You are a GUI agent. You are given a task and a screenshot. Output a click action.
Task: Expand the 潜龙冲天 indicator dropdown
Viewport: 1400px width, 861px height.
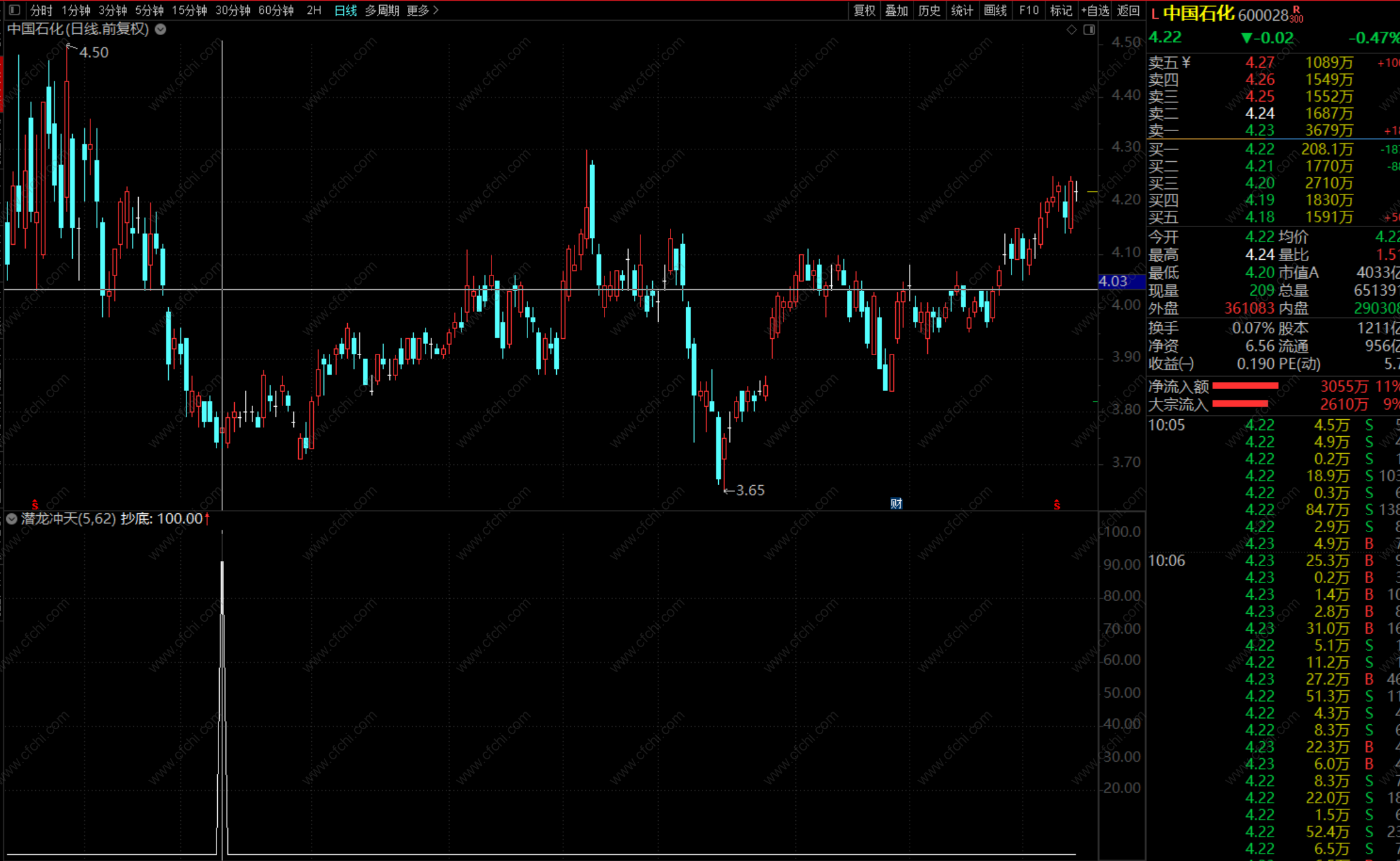point(11,518)
